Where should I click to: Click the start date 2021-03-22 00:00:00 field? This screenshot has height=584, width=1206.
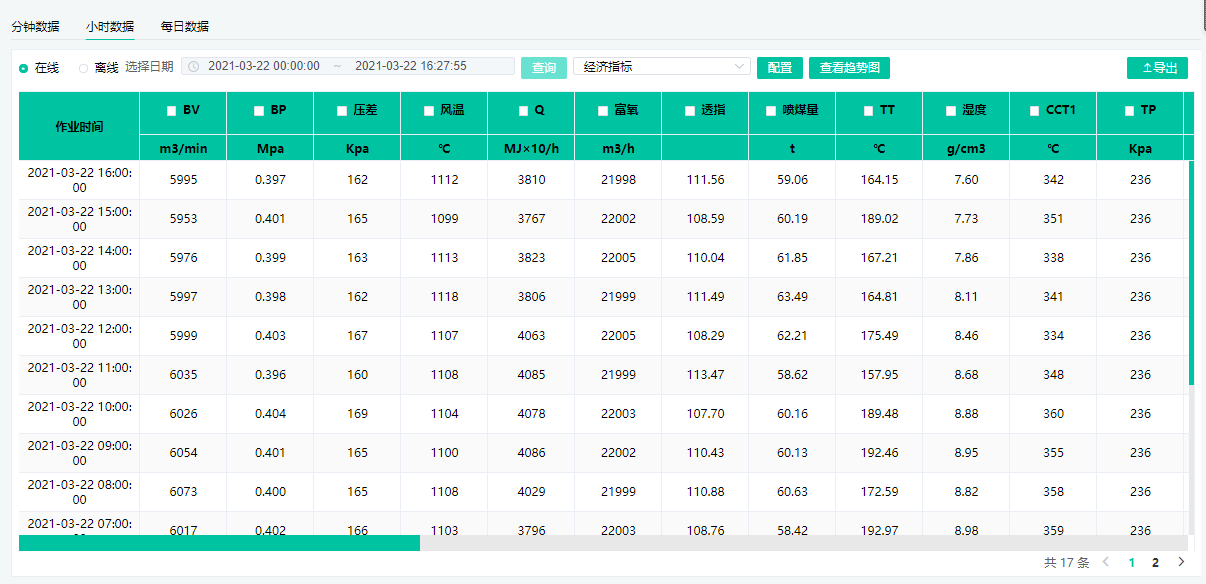264,66
